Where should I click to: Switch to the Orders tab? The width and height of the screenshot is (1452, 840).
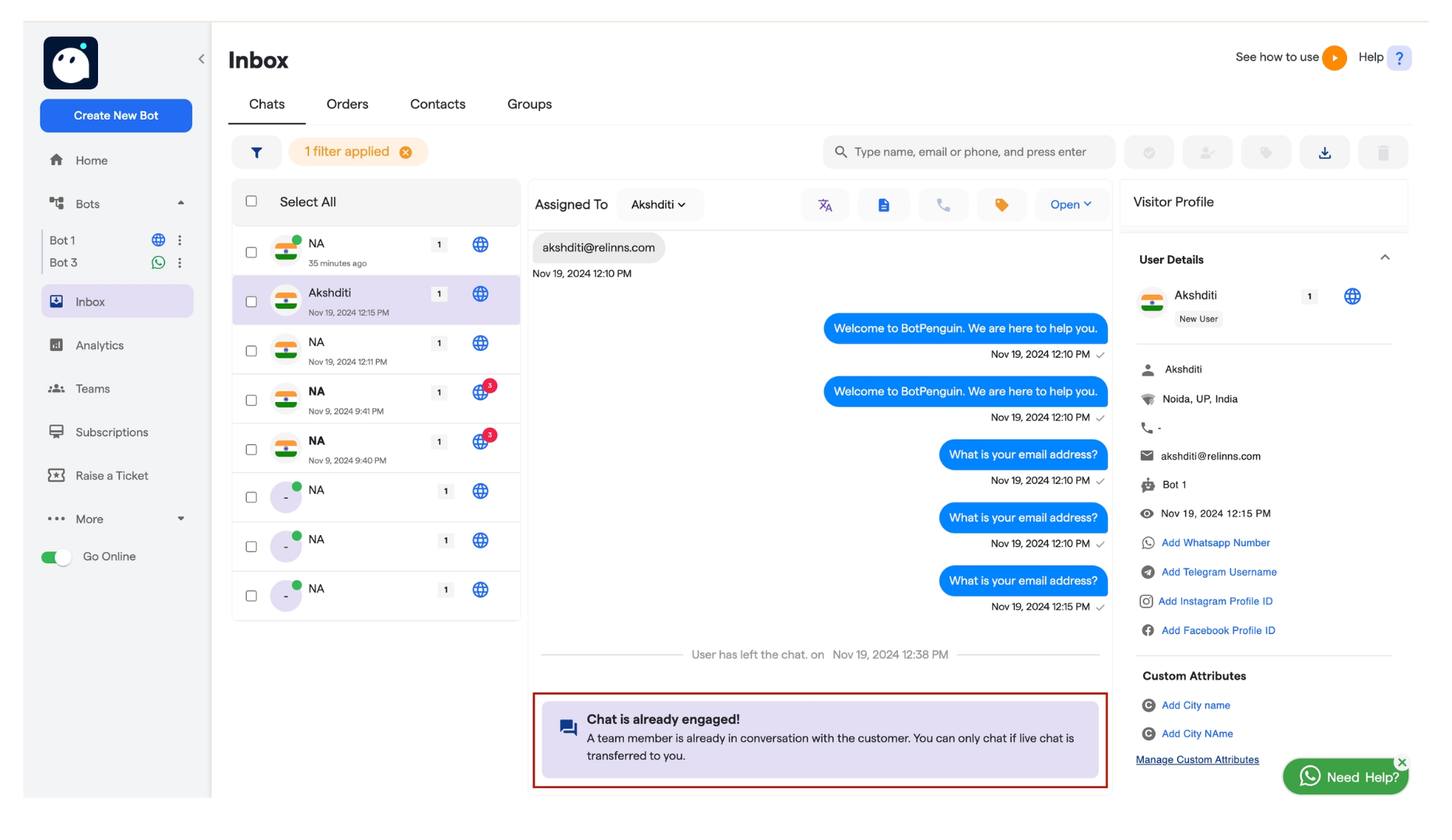coord(347,104)
